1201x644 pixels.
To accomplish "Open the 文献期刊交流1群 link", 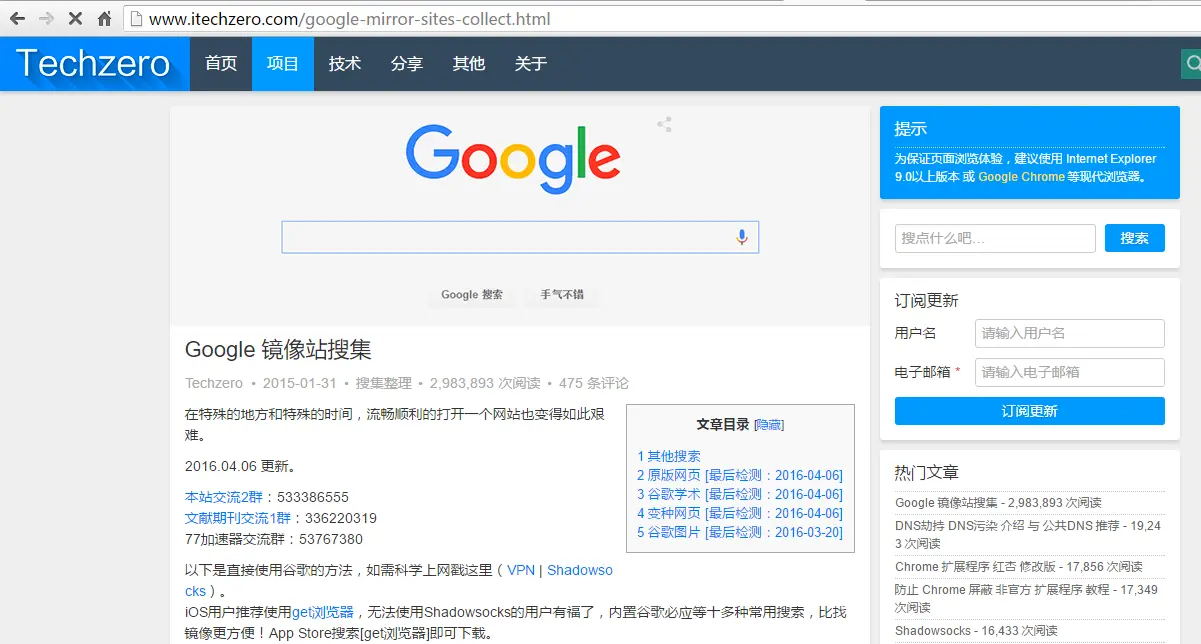I will [238, 518].
